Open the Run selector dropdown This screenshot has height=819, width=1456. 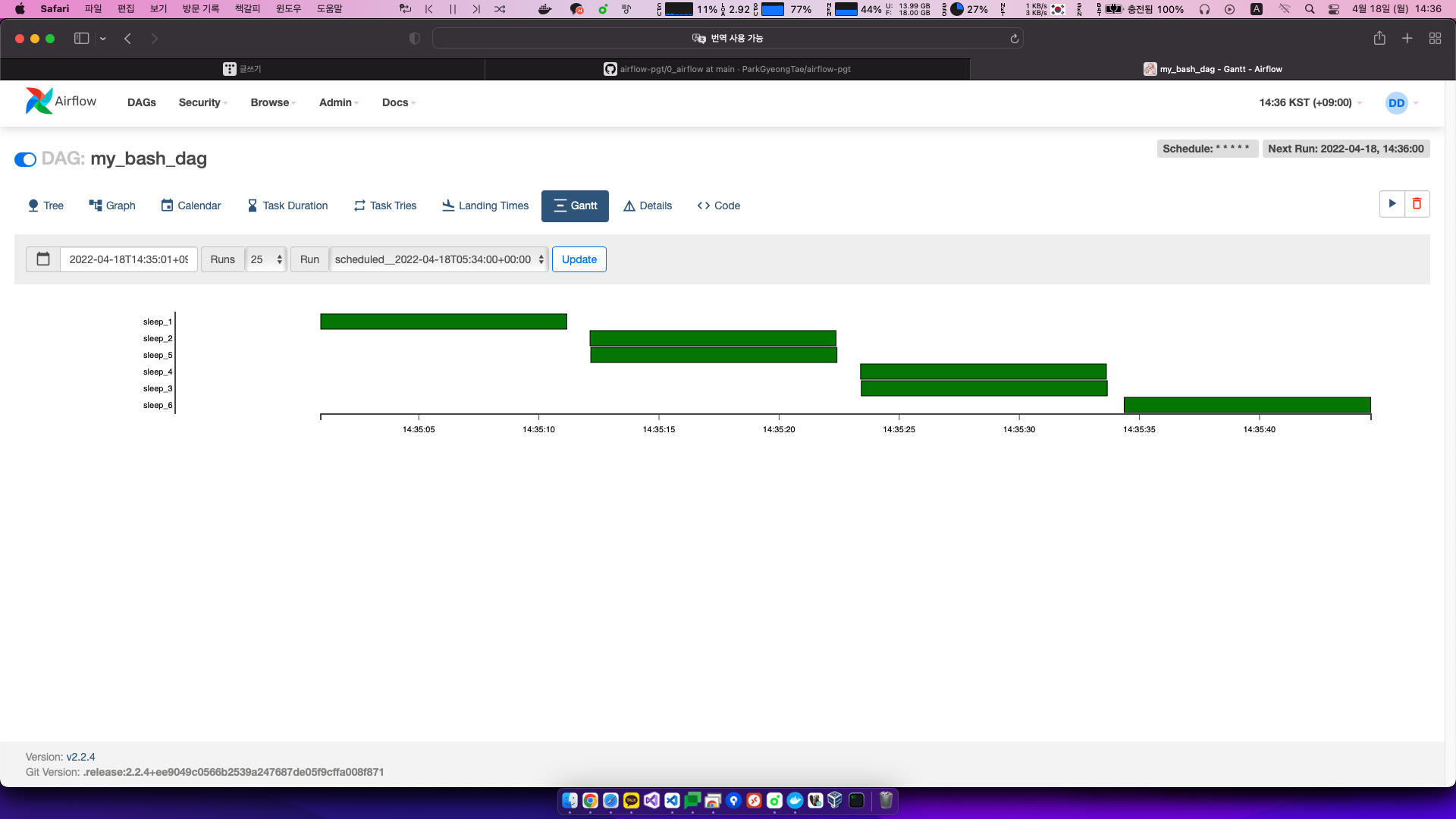pos(438,259)
